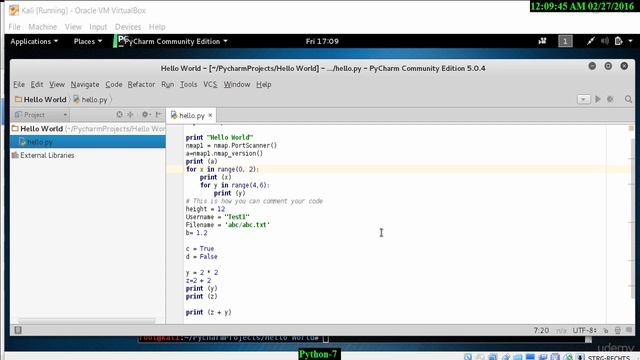Image resolution: width=640 pixels, height=360 pixels.
Task: Open VirtualBox Machine menu
Action: tap(42, 27)
